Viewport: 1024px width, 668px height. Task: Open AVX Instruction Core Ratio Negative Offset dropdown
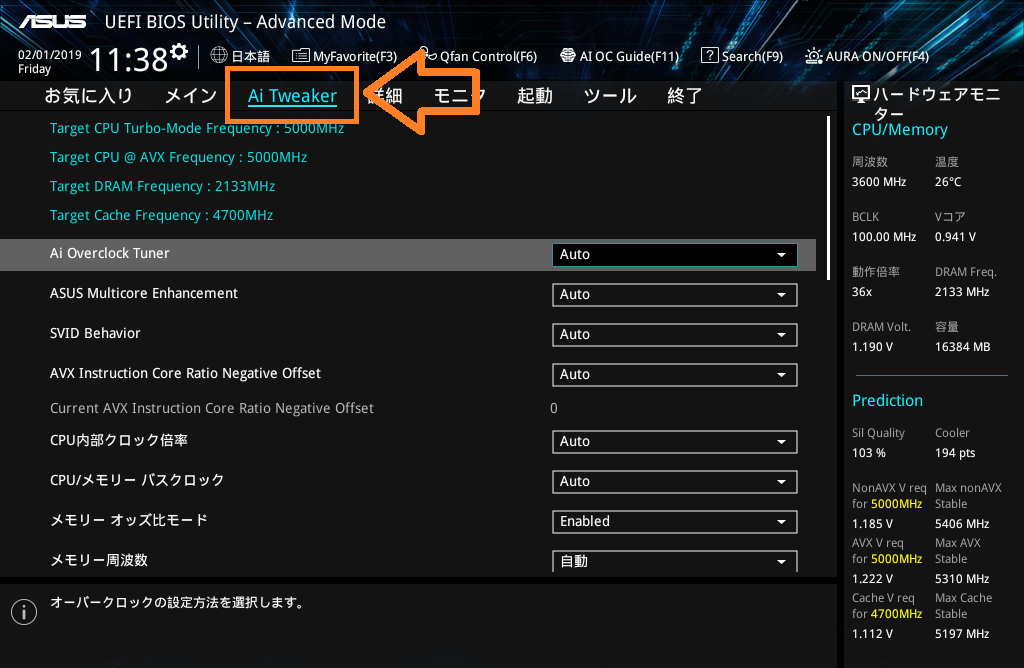tap(675, 375)
